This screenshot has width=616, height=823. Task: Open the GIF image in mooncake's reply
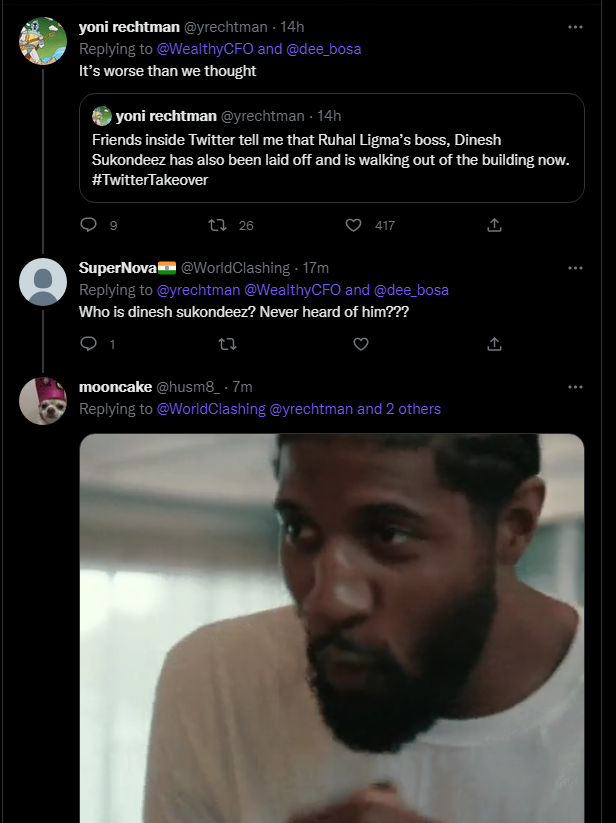[332, 628]
